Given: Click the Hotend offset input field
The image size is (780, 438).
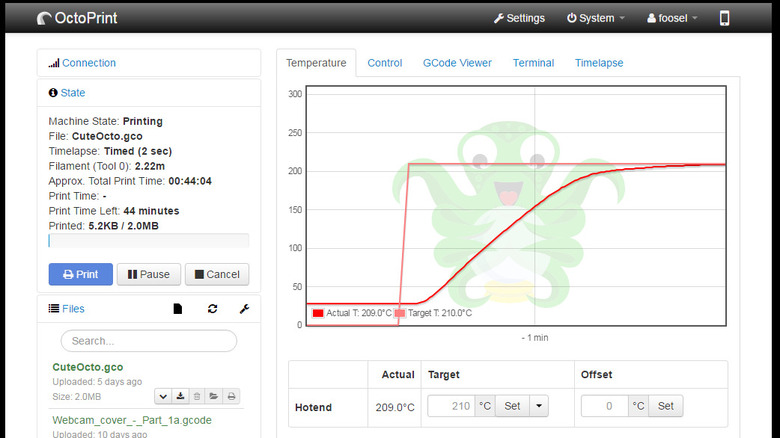Looking at the screenshot, I should pos(604,406).
